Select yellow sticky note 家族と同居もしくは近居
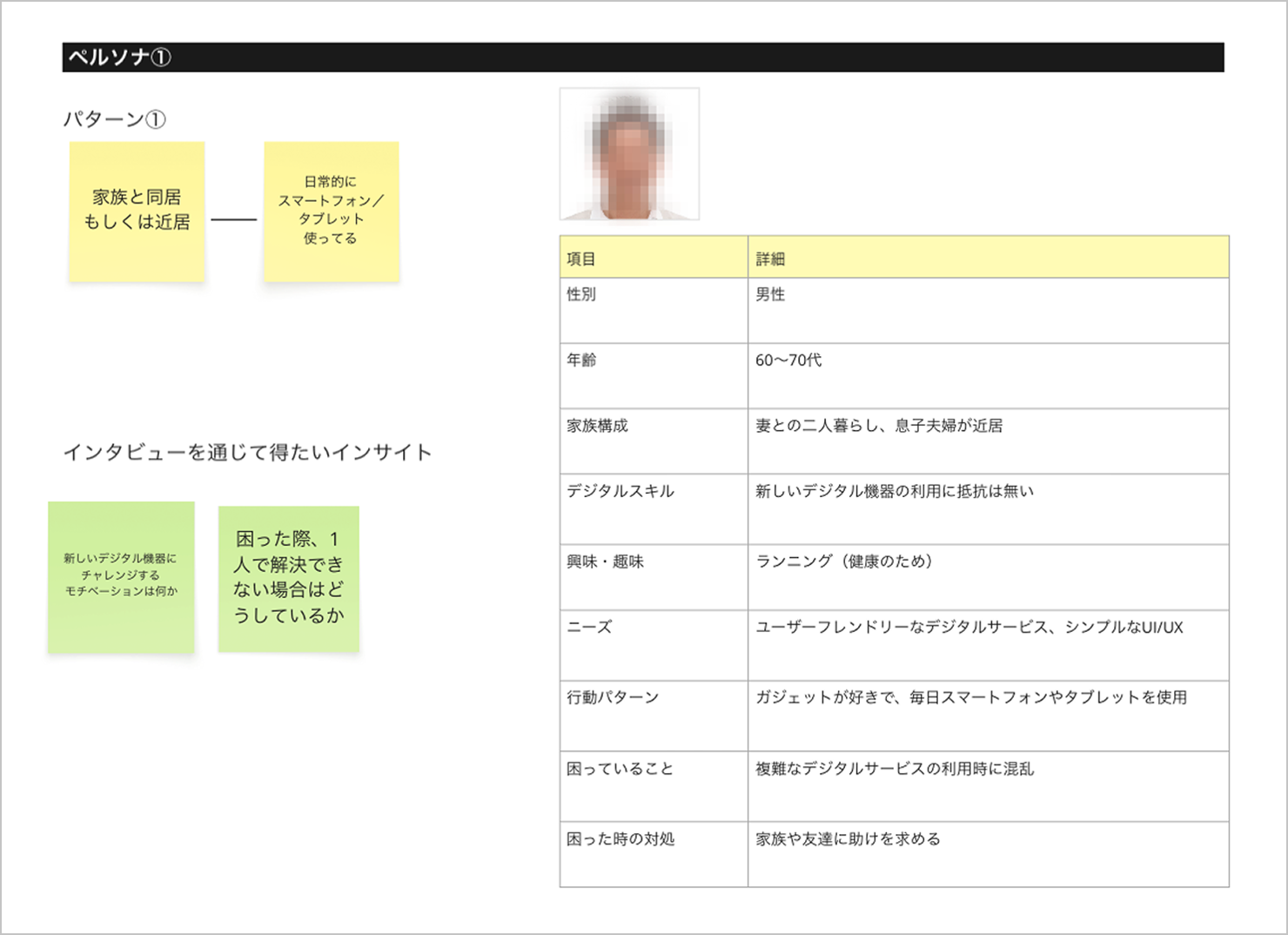 [x=137, y=212]
